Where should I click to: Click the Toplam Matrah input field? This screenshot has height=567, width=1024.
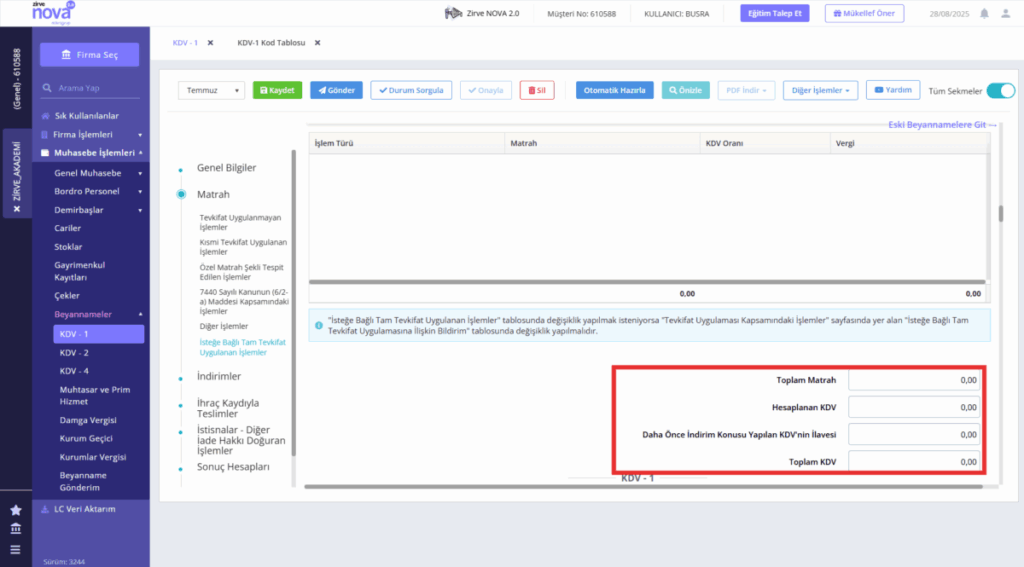tap(914, 380)
